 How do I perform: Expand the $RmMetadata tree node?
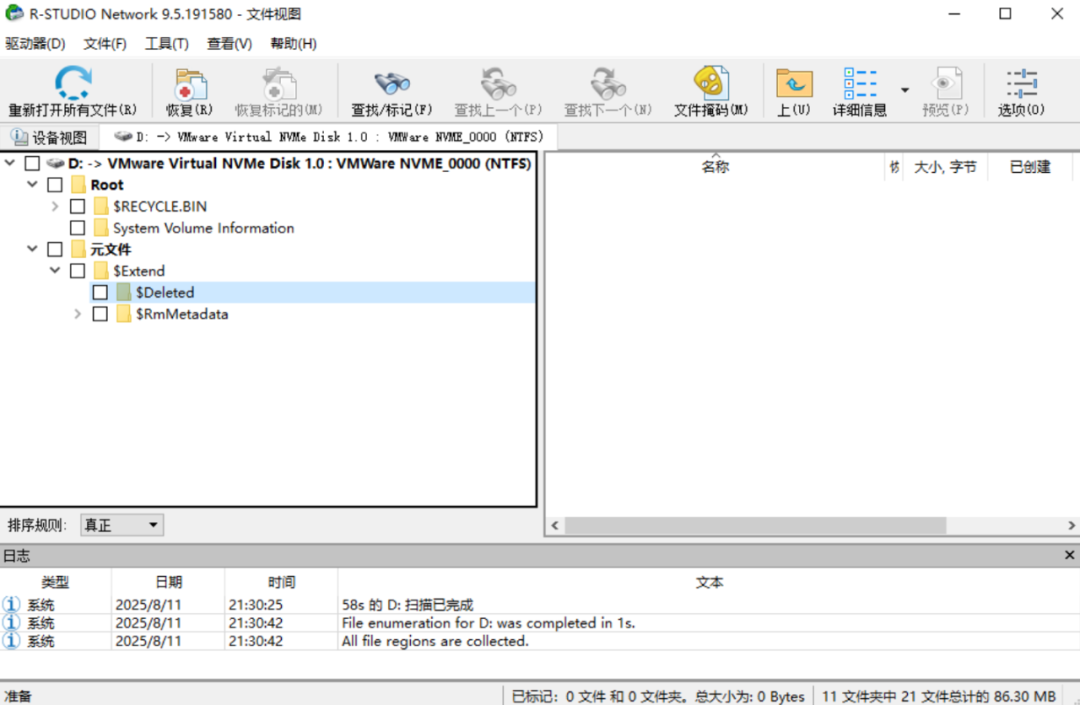78,314
